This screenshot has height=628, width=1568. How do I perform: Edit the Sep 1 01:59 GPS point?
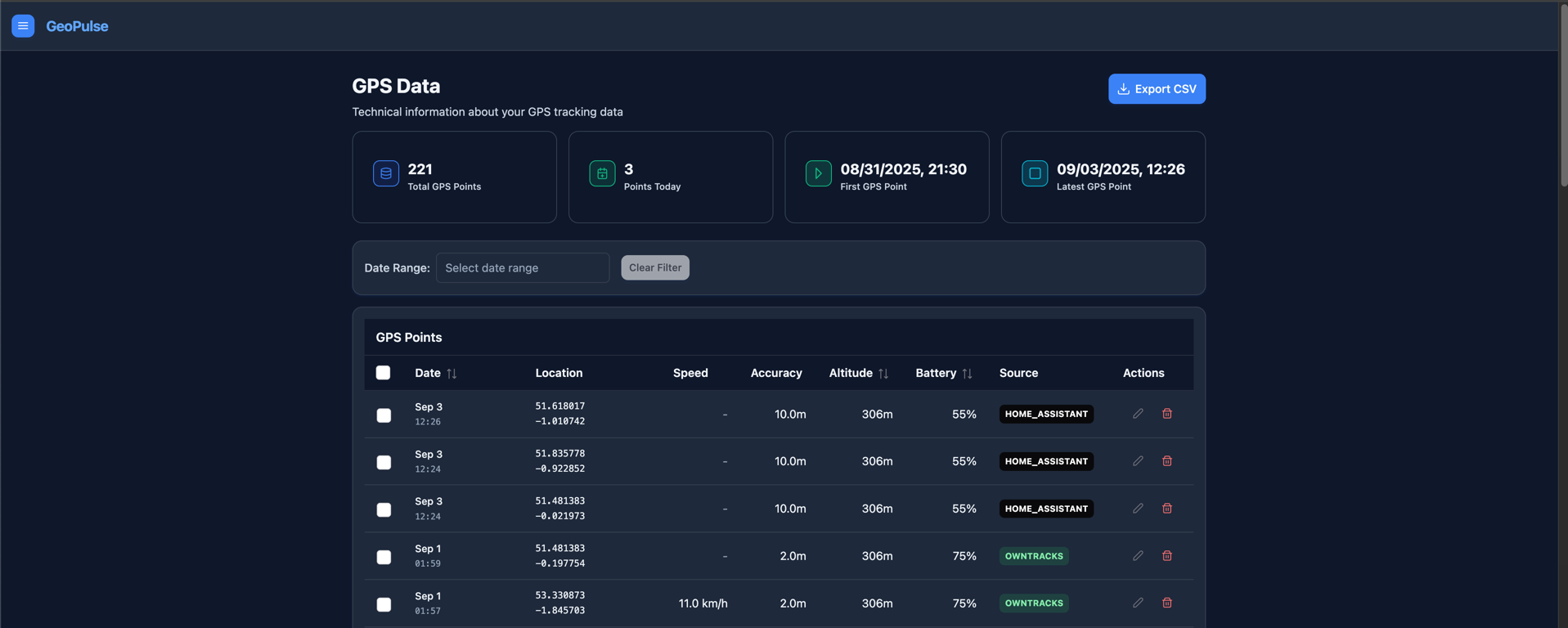tap(1138, 556)
